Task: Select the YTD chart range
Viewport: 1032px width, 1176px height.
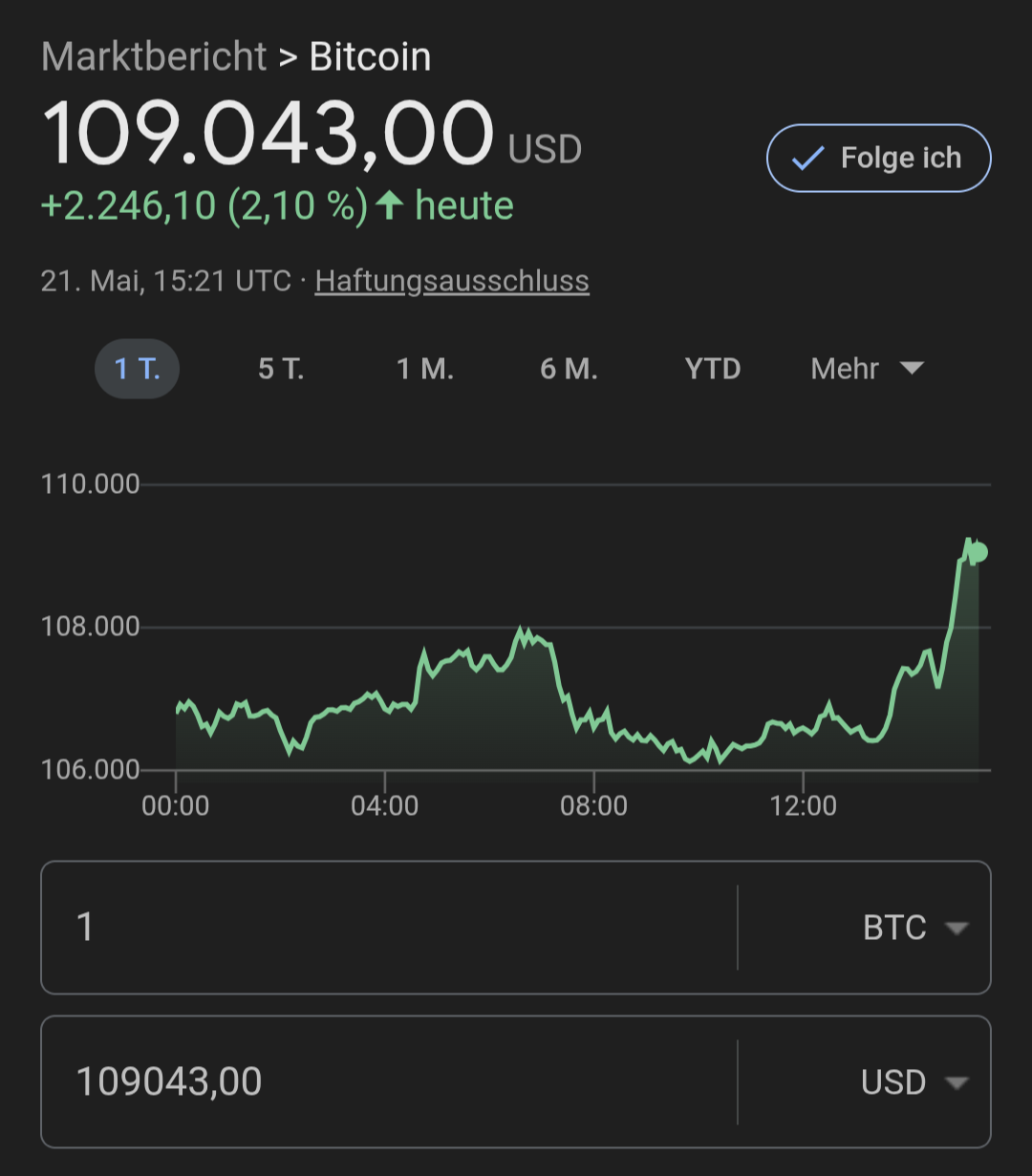Action: [713, 369]
